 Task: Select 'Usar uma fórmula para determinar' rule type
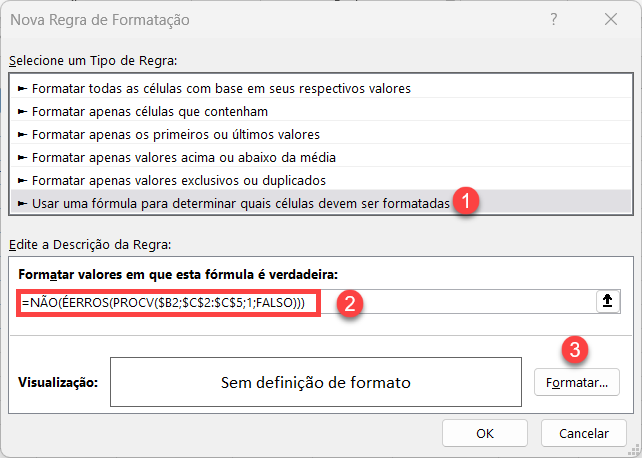[x=321, y=203]
